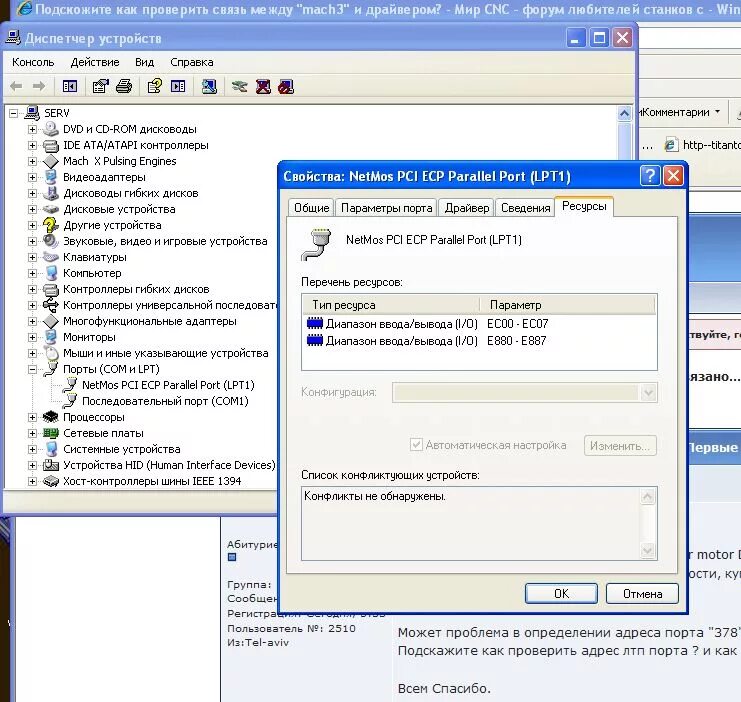Viewport: 741px width, 702px height.
Task: Toggle Автоматическая настройка checkbox
Action: point(416,445)
